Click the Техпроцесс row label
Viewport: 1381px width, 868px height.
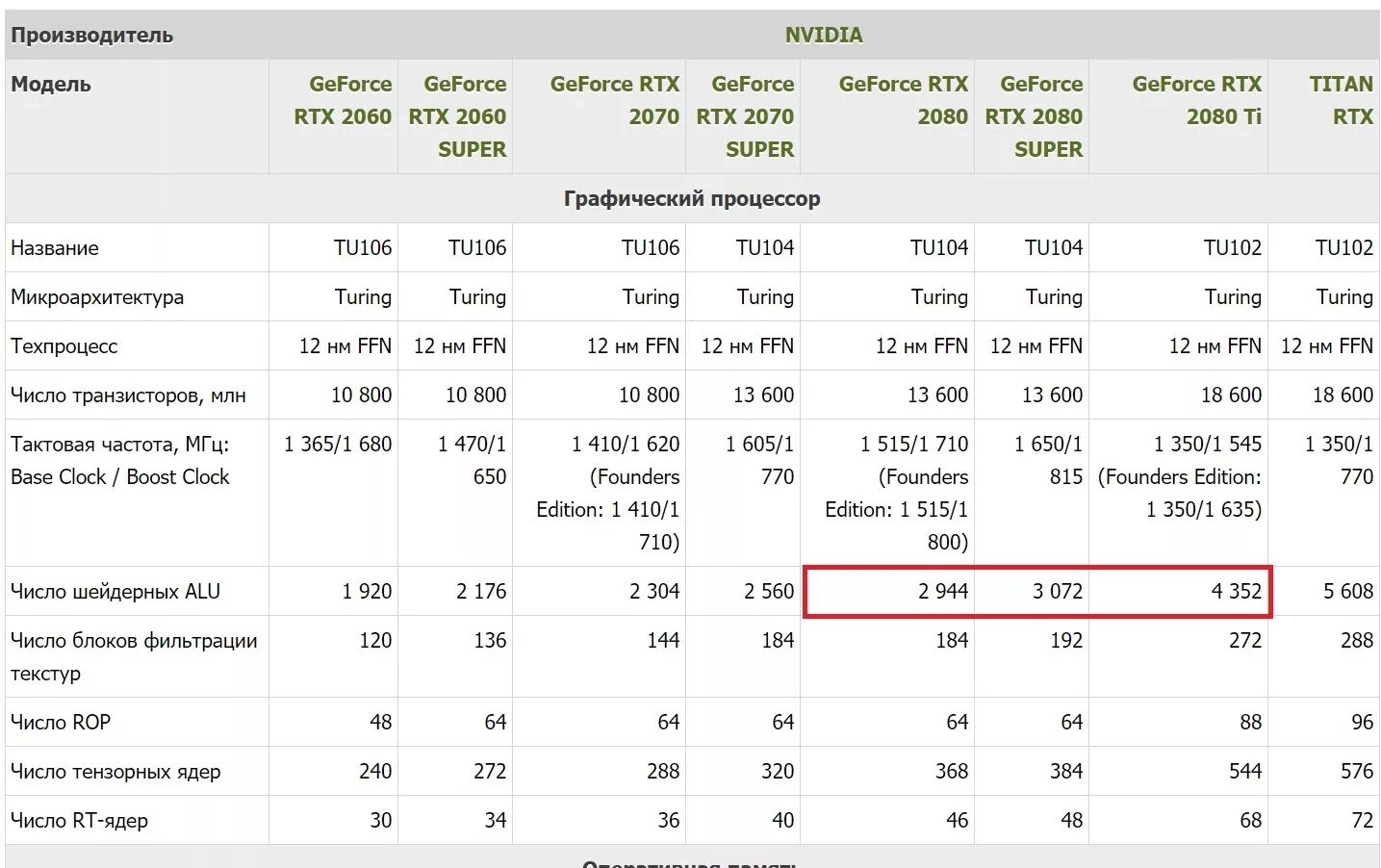(x=64, y=346)
